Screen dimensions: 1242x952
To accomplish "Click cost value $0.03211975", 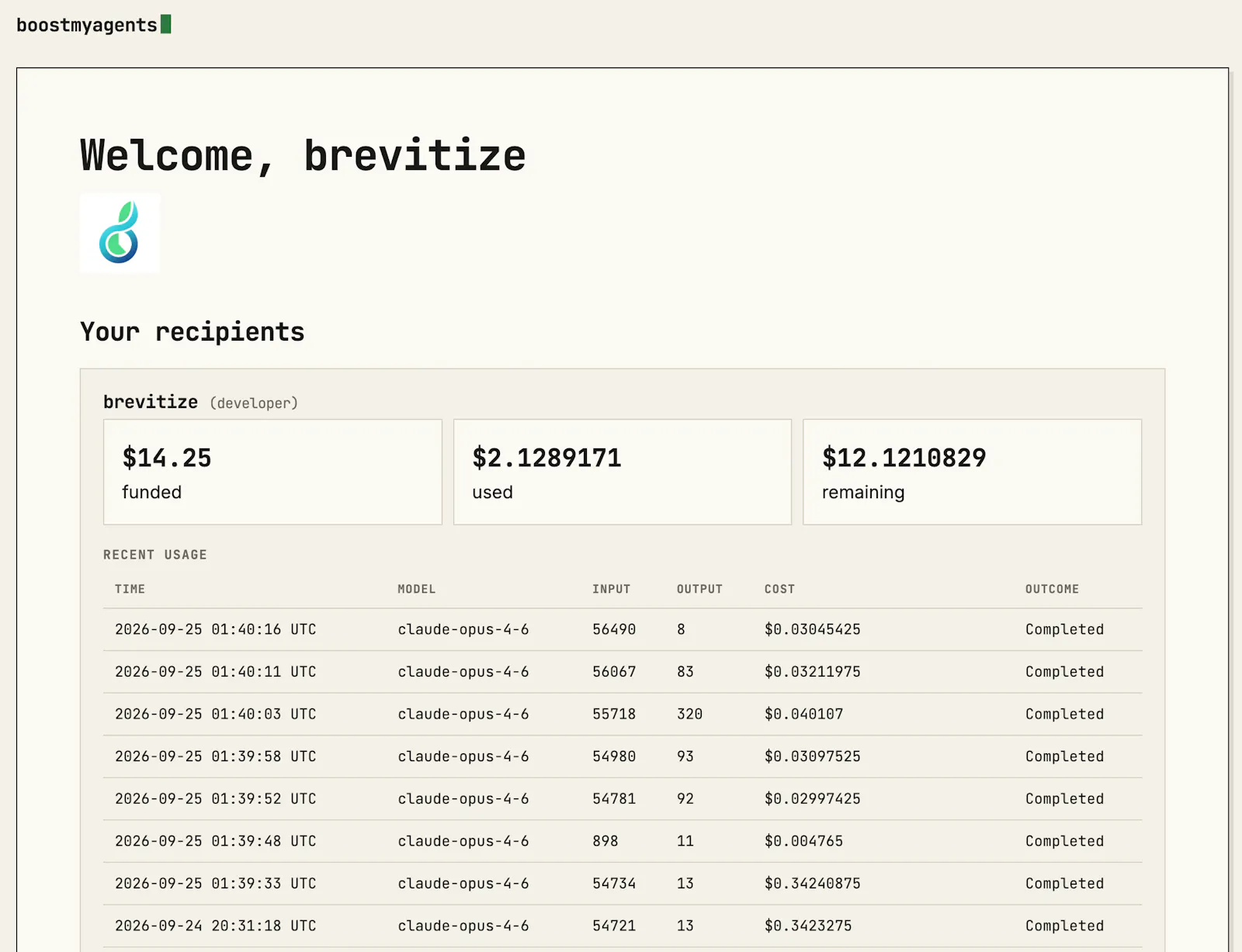I will pos(813,672).
